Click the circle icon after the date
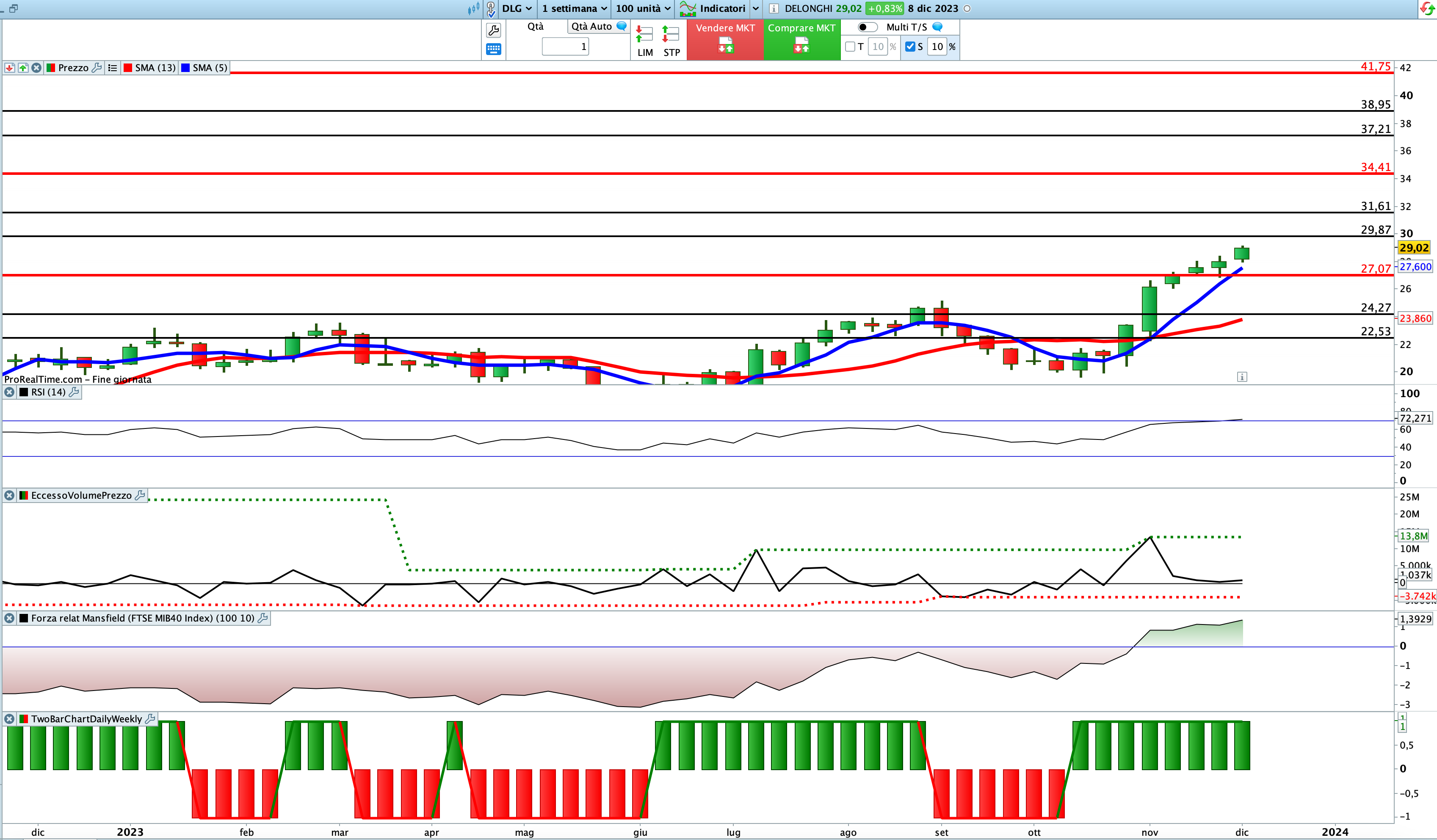This screenshot has height=840, width=1437. 967,8
